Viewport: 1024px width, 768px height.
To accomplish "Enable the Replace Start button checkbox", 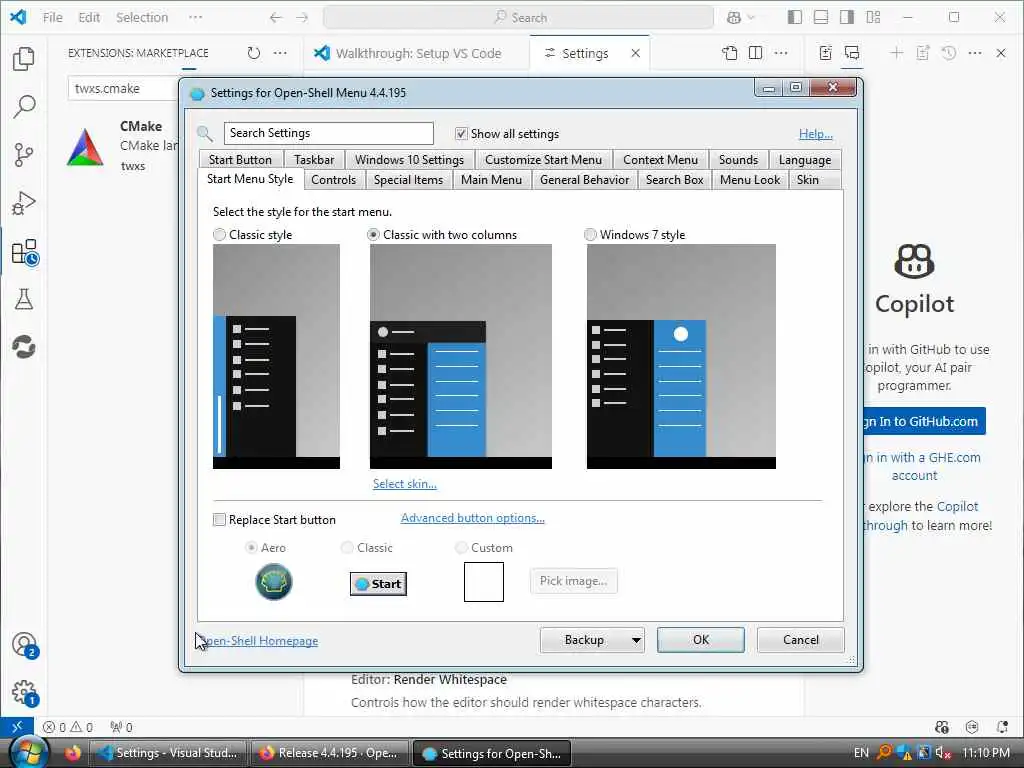I will point(219,520).
